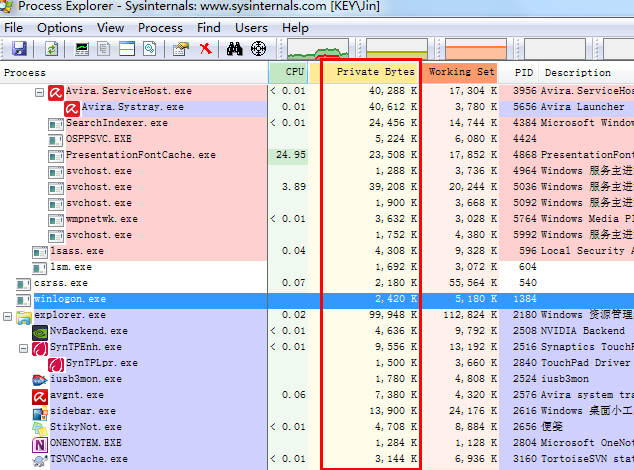
Task: Click the TSVNCache.exe tortoise icon
Action: (40, 460)
